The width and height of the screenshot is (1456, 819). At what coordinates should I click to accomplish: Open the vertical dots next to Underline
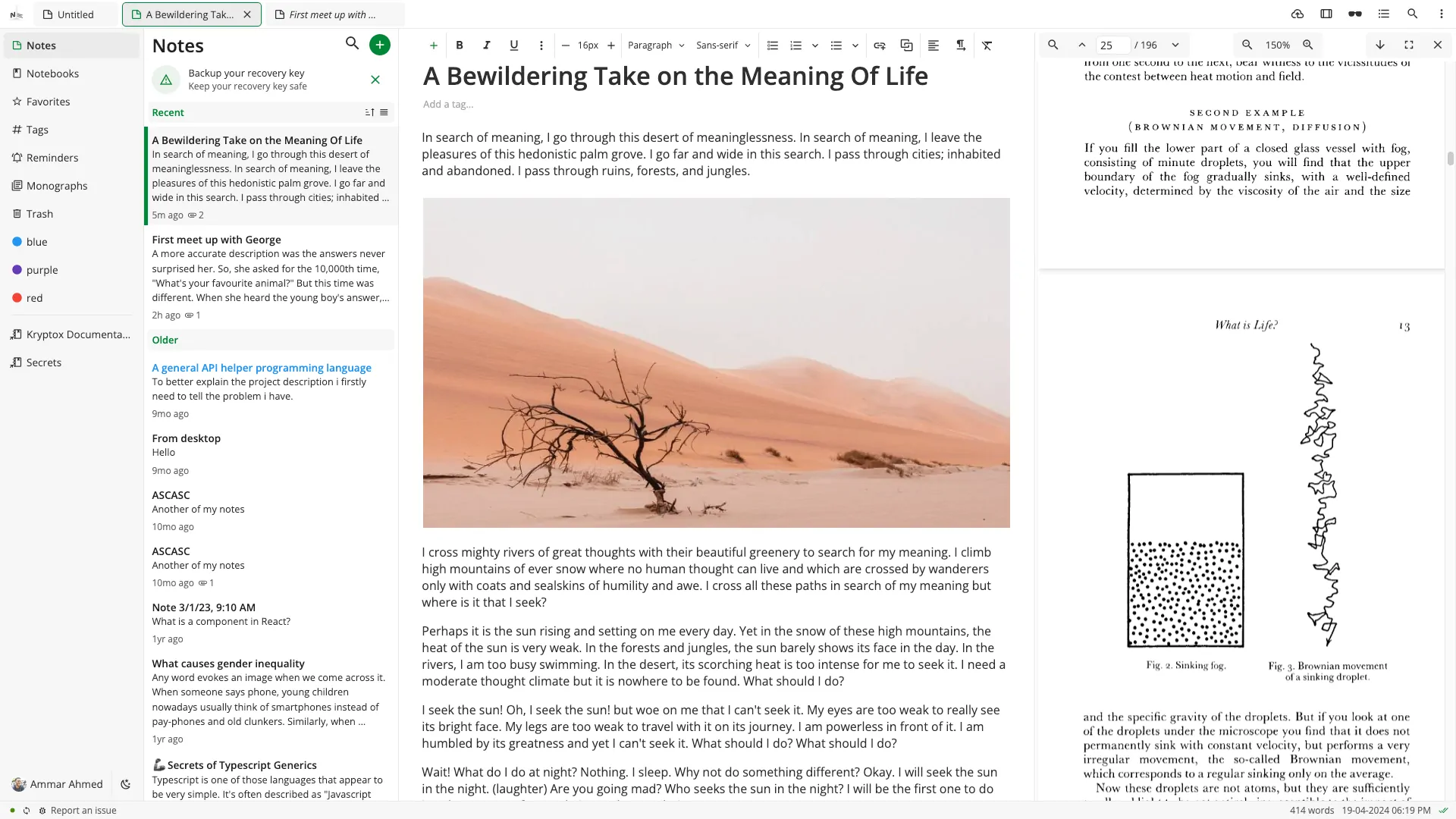(x=541, y=45)
